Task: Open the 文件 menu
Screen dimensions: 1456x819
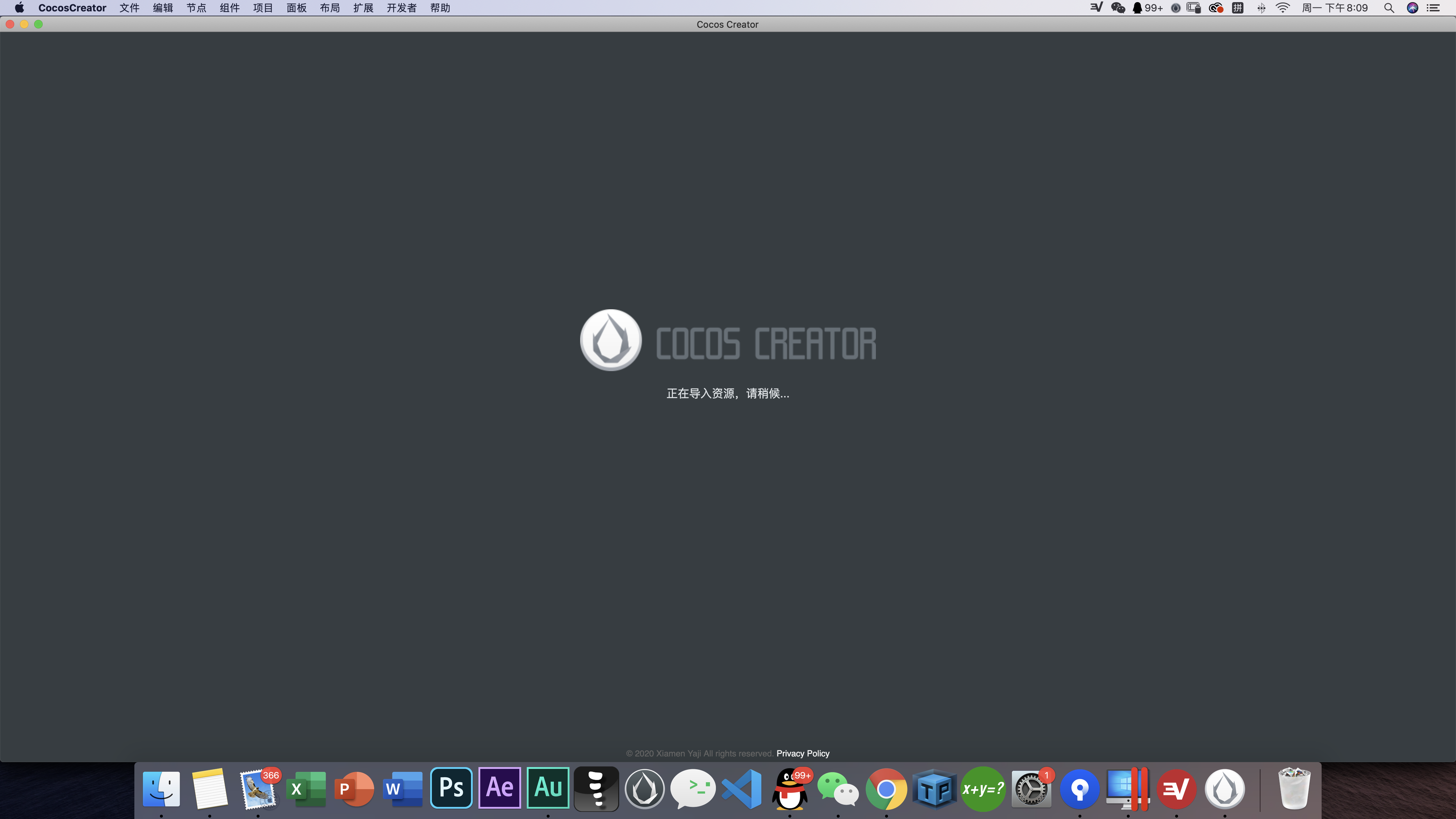Action: click(x=129, y=8)
